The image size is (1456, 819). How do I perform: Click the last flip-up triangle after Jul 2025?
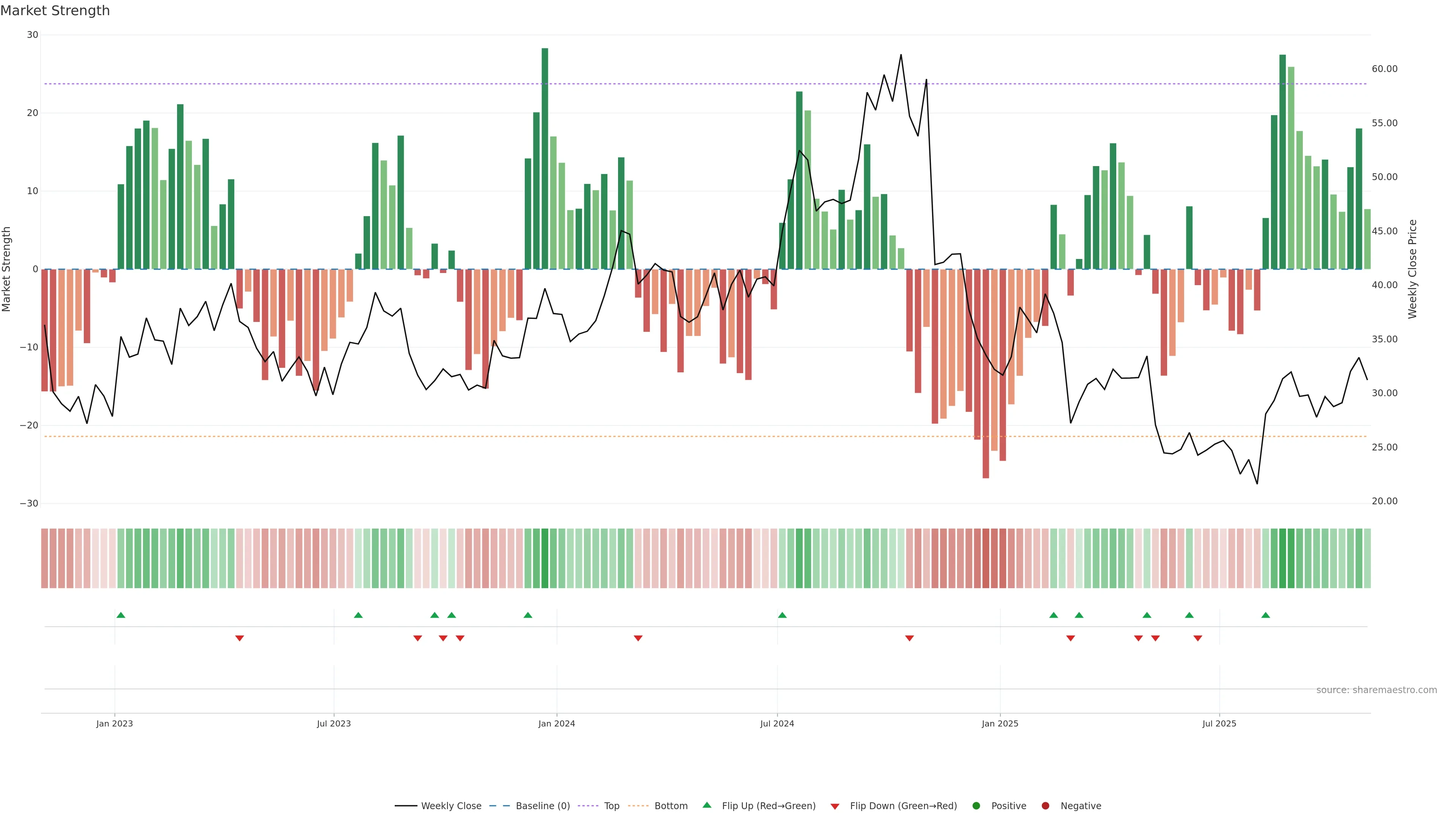click(1266, 615)
